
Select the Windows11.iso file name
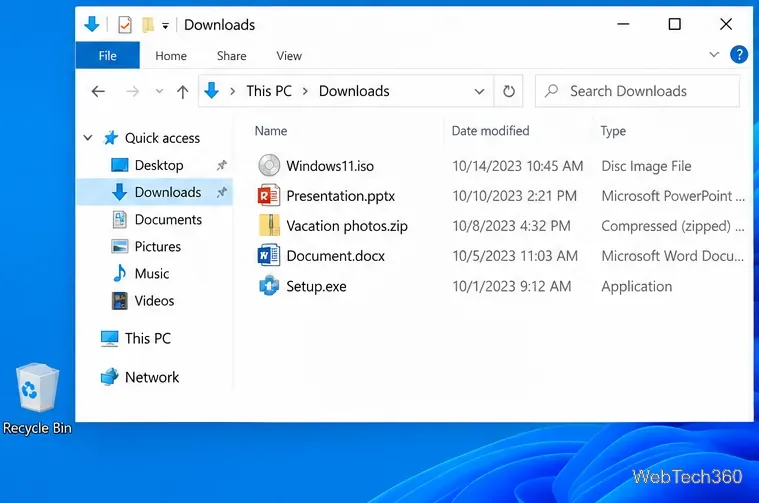330,166
